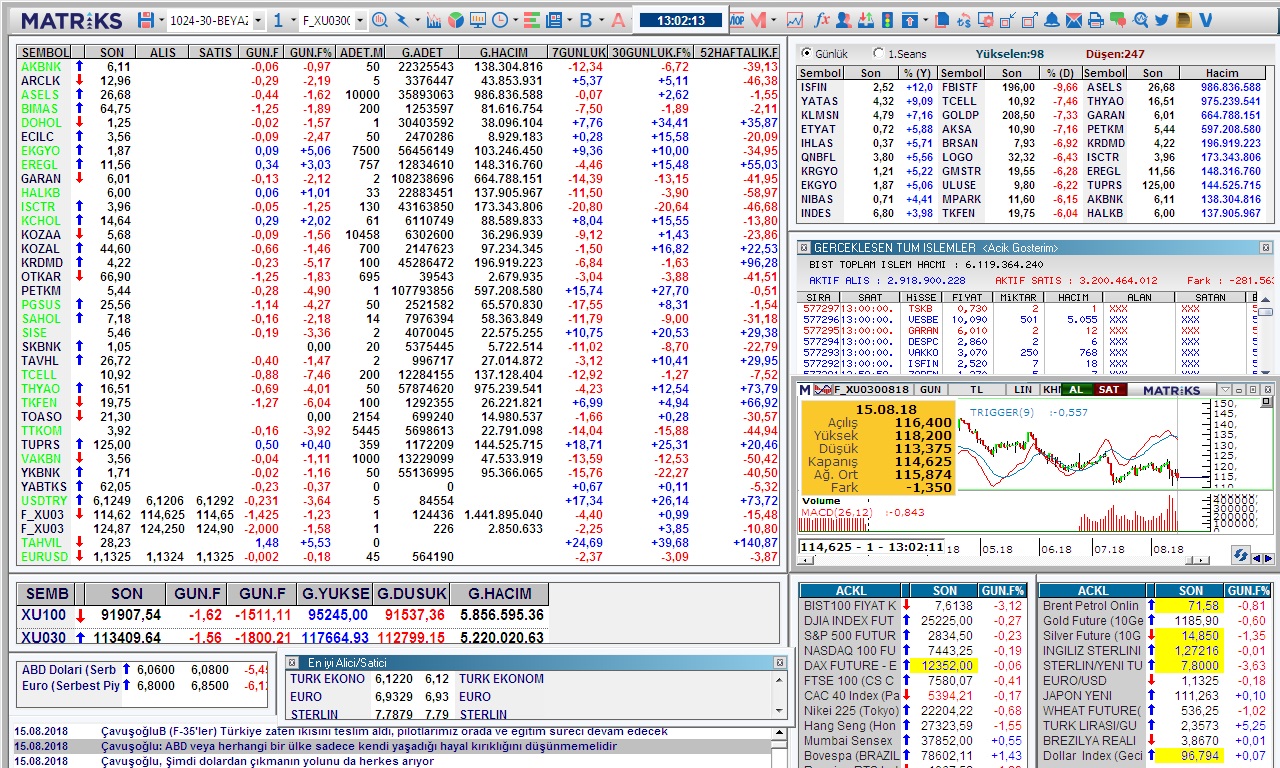1280x768 pixels.
Task: Click the red letter A toolbar icon
Action: pyautogui.click(x=617, y=20)
